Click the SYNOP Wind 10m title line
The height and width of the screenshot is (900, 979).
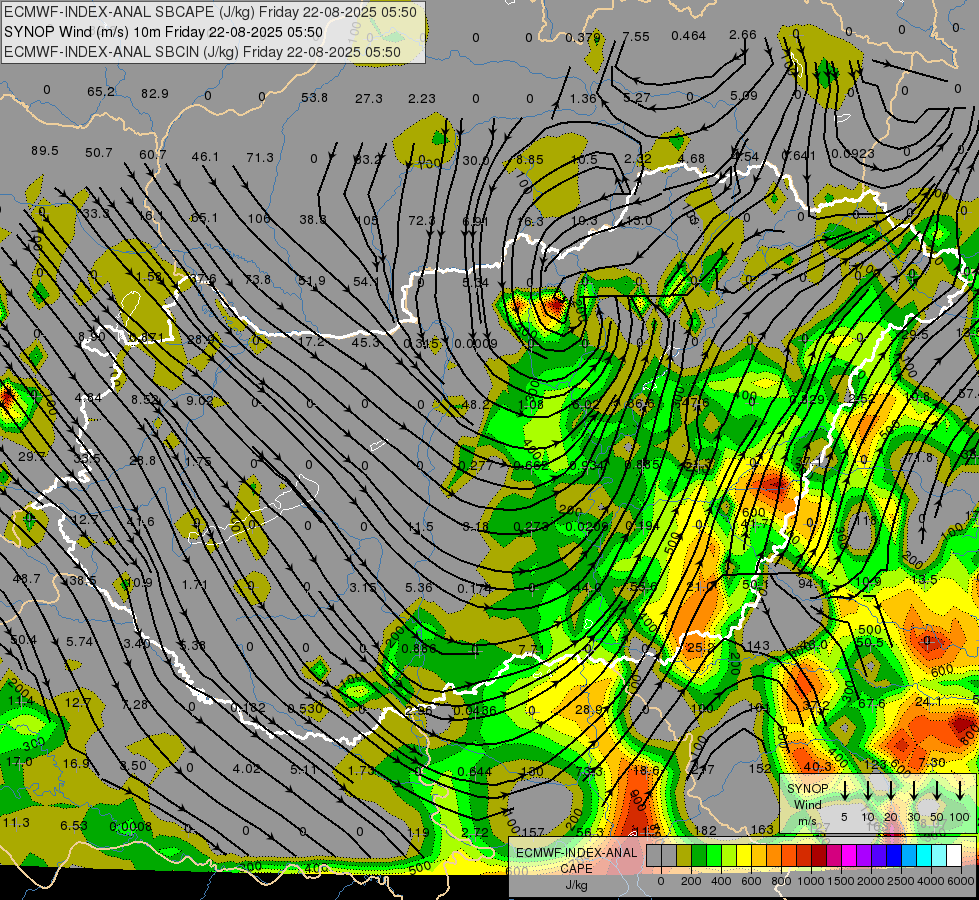(x=163, y=32)
